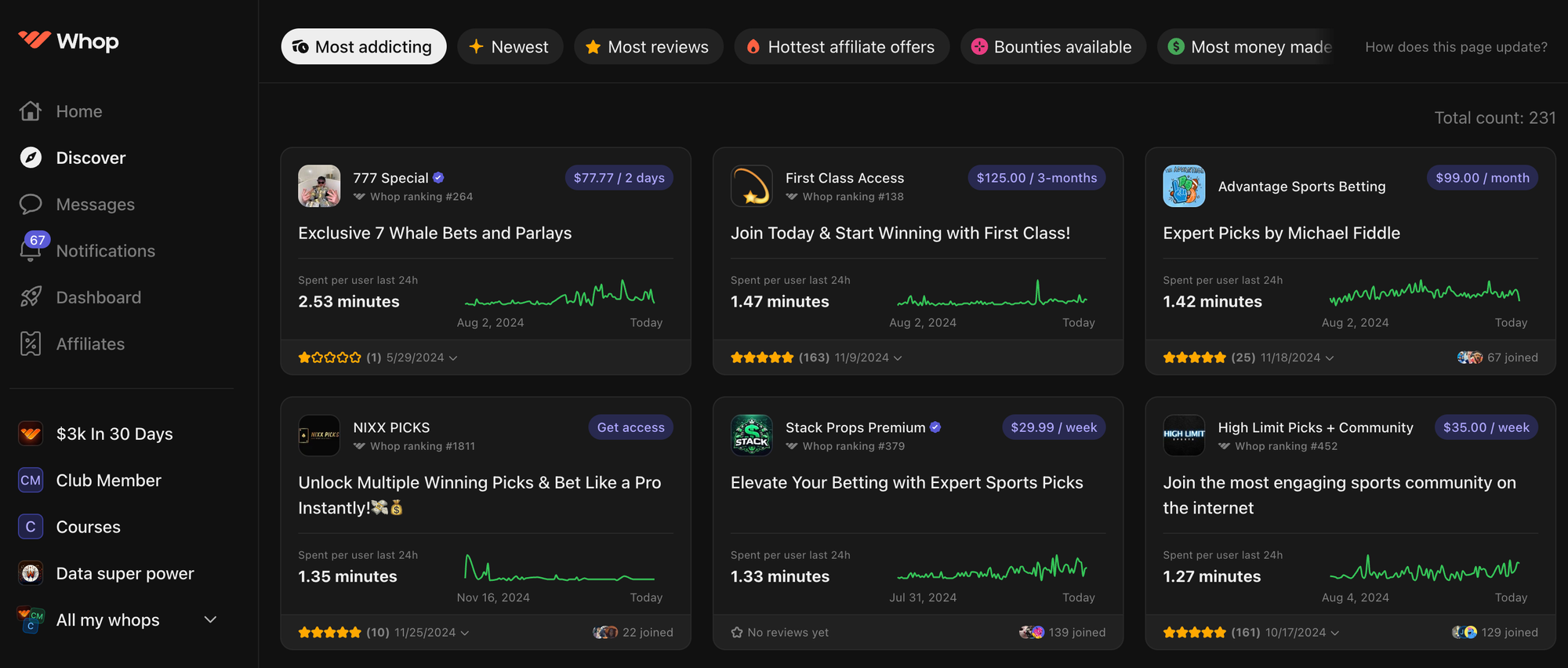Expand the 11/25/2024 review dropdown
Screen dimensions: 1568x668
[x=465, y=633]
